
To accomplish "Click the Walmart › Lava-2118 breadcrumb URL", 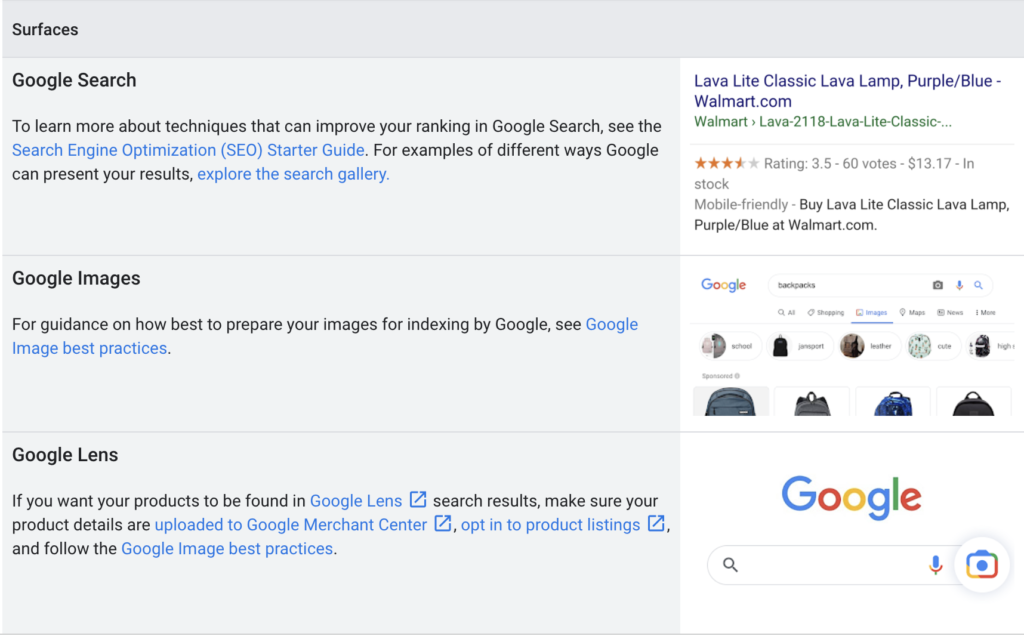I will [x=823, y=122].
